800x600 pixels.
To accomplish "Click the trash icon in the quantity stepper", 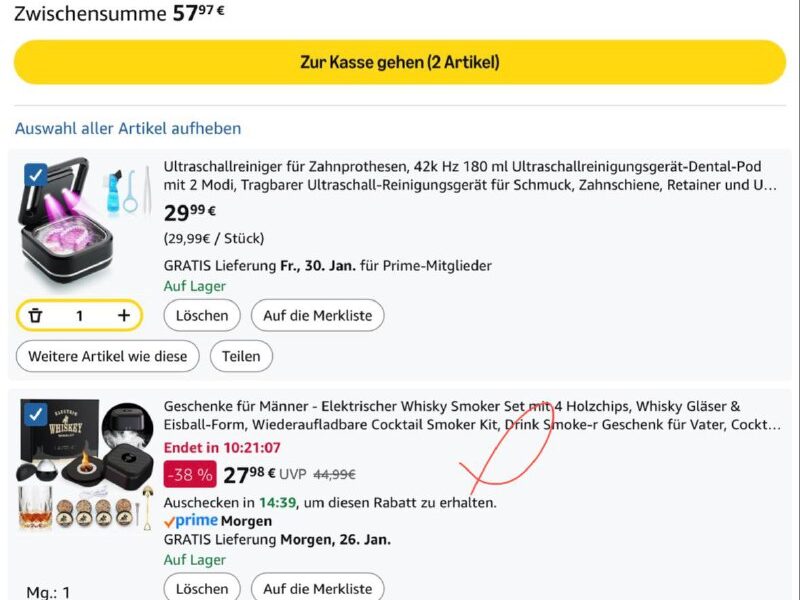I will pyautogui.click(x=35, y=315).
